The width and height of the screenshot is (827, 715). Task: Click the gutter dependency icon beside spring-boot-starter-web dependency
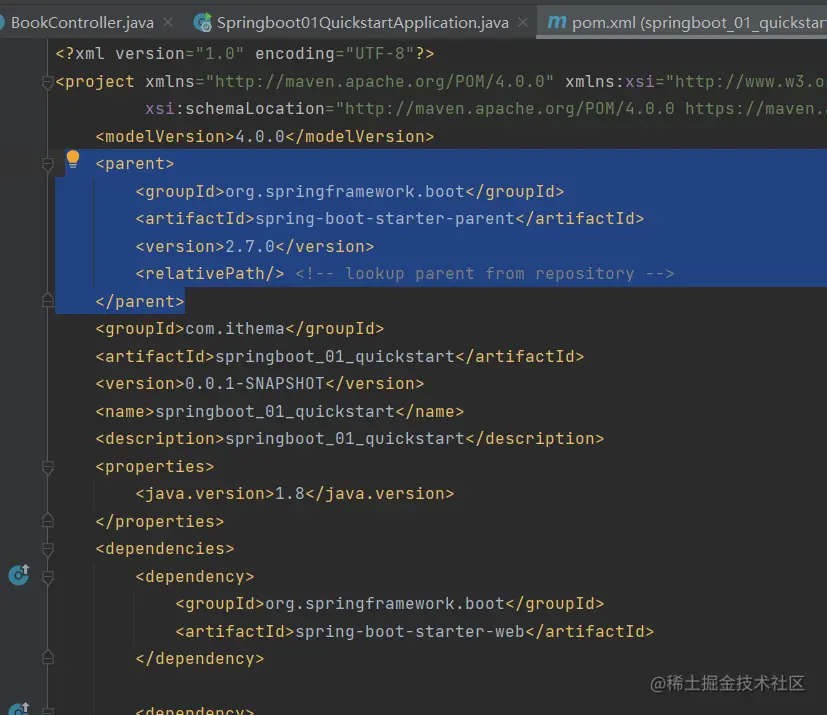coord(19,575)
